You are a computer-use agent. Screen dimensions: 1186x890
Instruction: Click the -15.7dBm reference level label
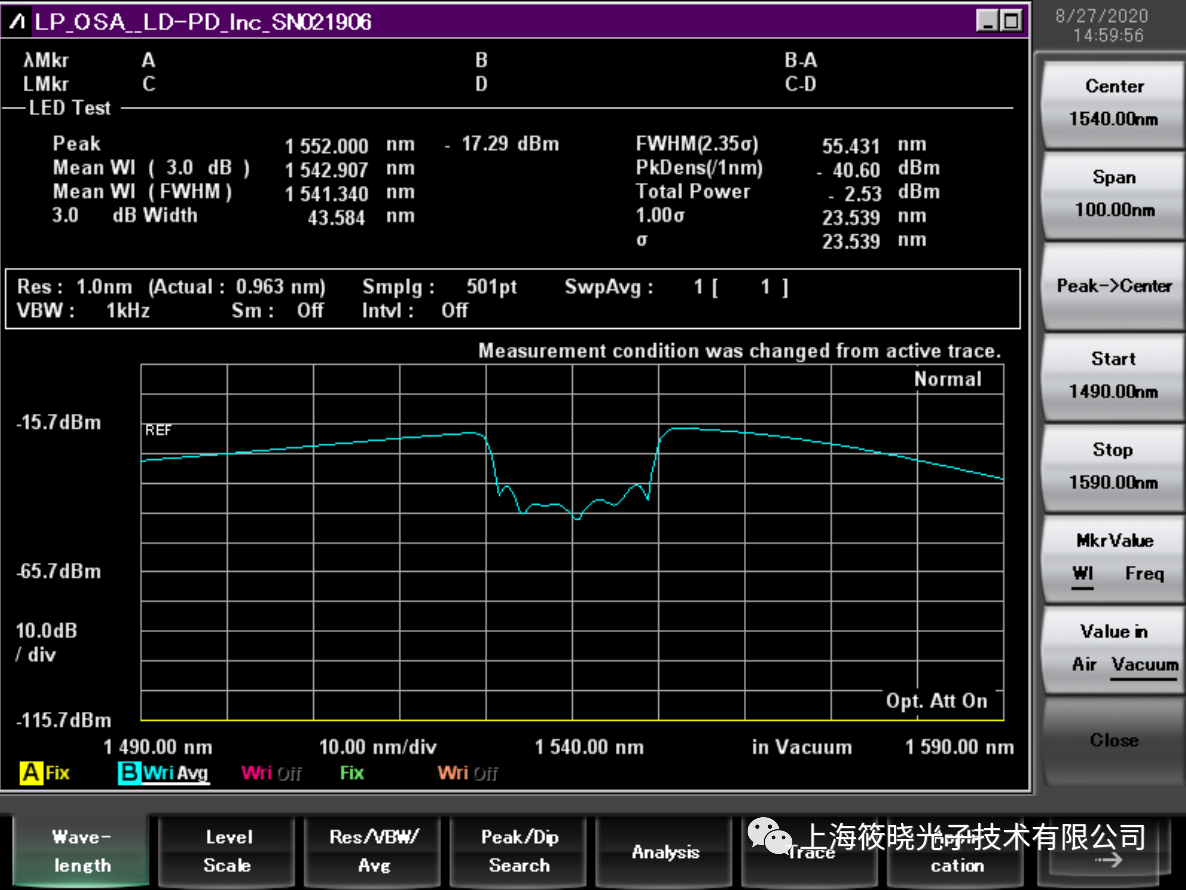(59, 422)
